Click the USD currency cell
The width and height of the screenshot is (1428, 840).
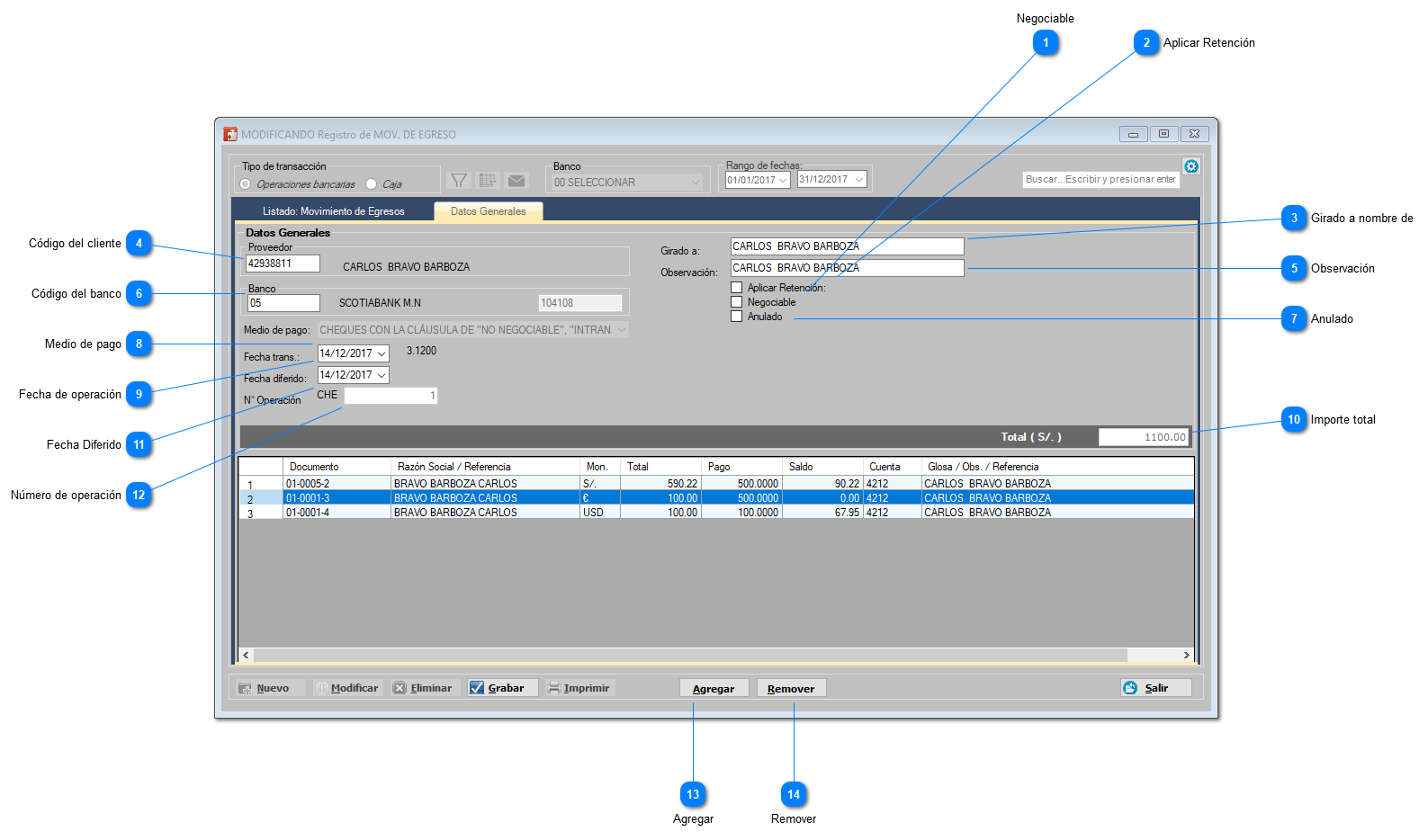[x=600, y=513]
